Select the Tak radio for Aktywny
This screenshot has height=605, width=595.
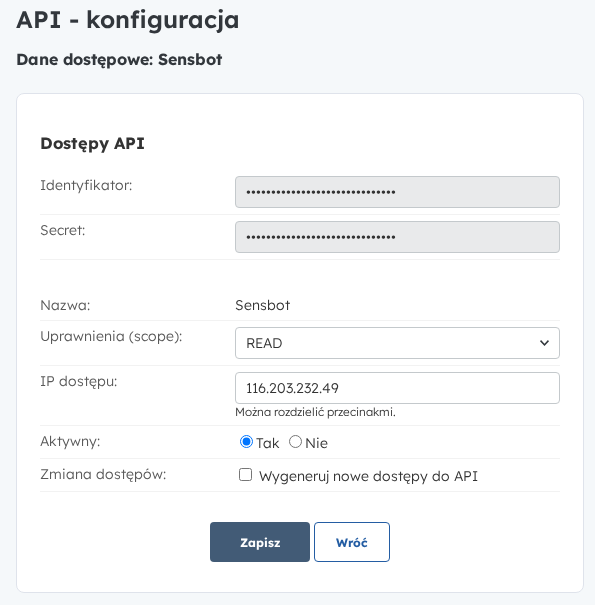(x=246, y=441)
